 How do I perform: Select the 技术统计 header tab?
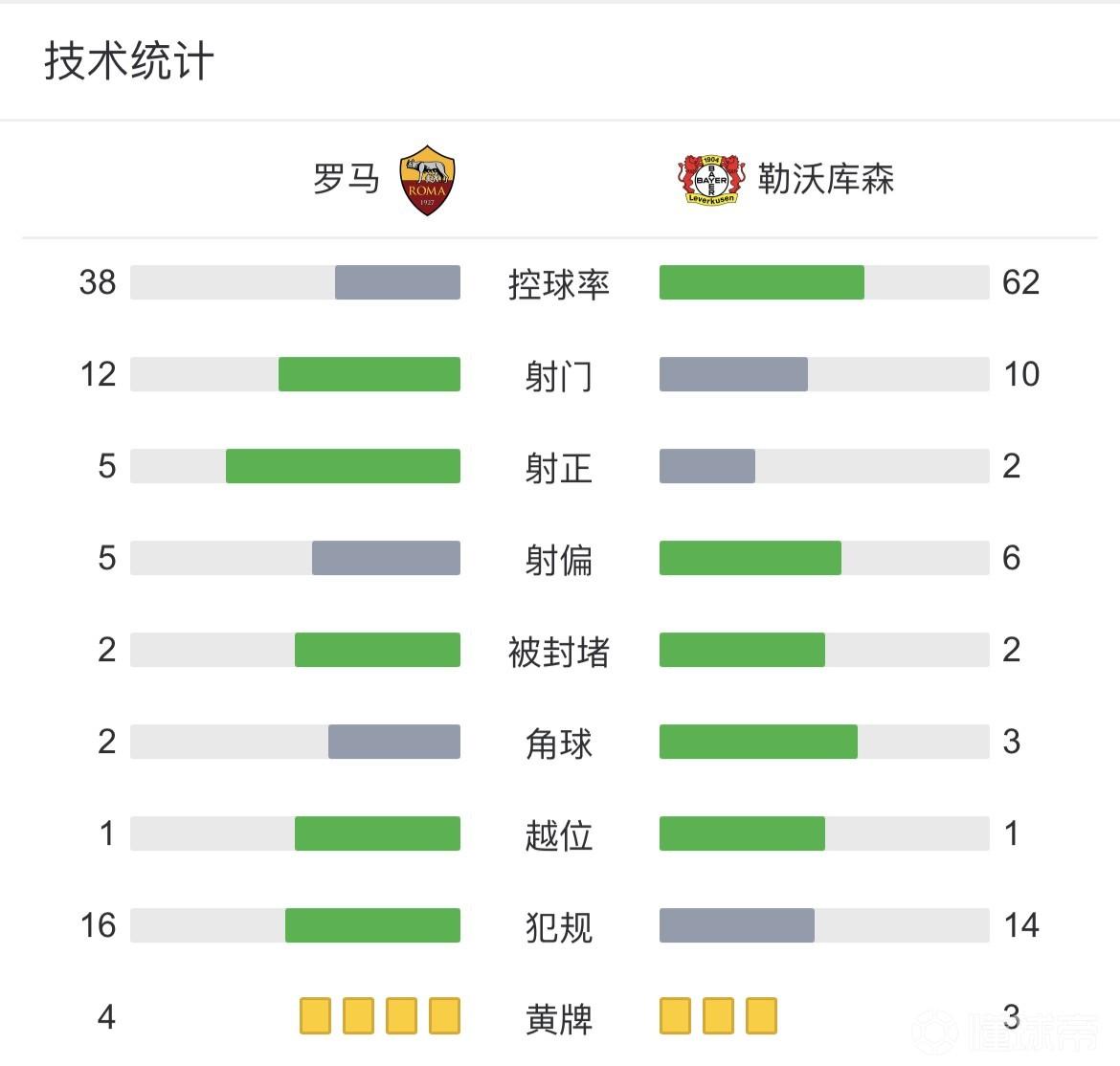point(129,61)
